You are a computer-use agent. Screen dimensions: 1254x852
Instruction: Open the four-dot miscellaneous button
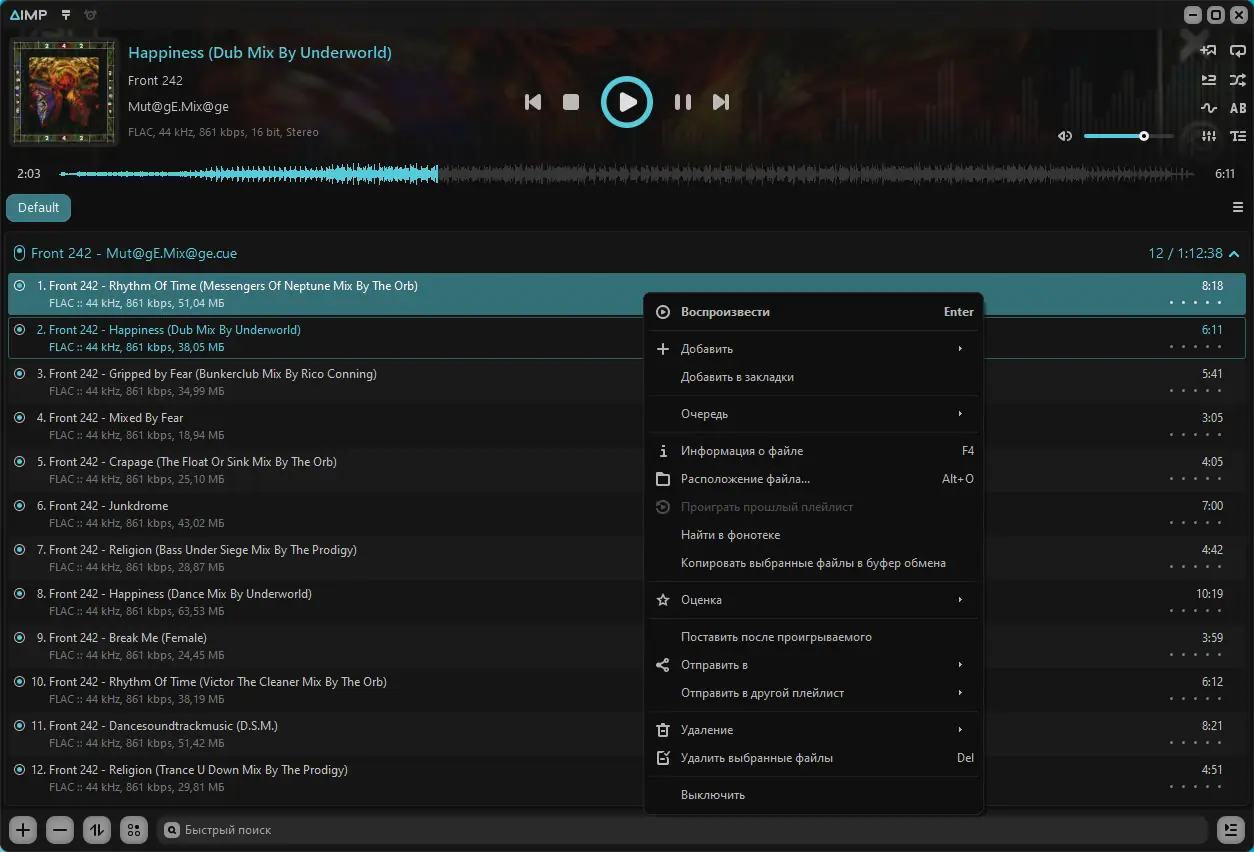coord(134,830)
